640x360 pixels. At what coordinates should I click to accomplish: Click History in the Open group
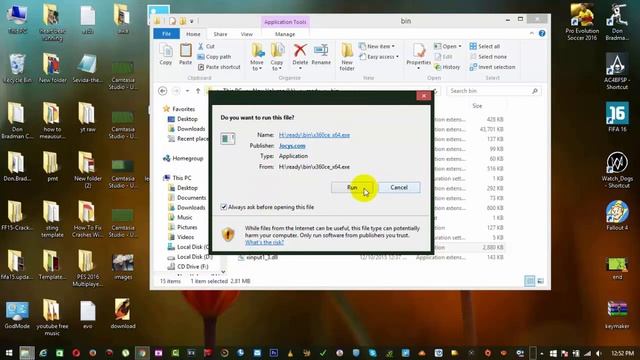pos(447,67)
